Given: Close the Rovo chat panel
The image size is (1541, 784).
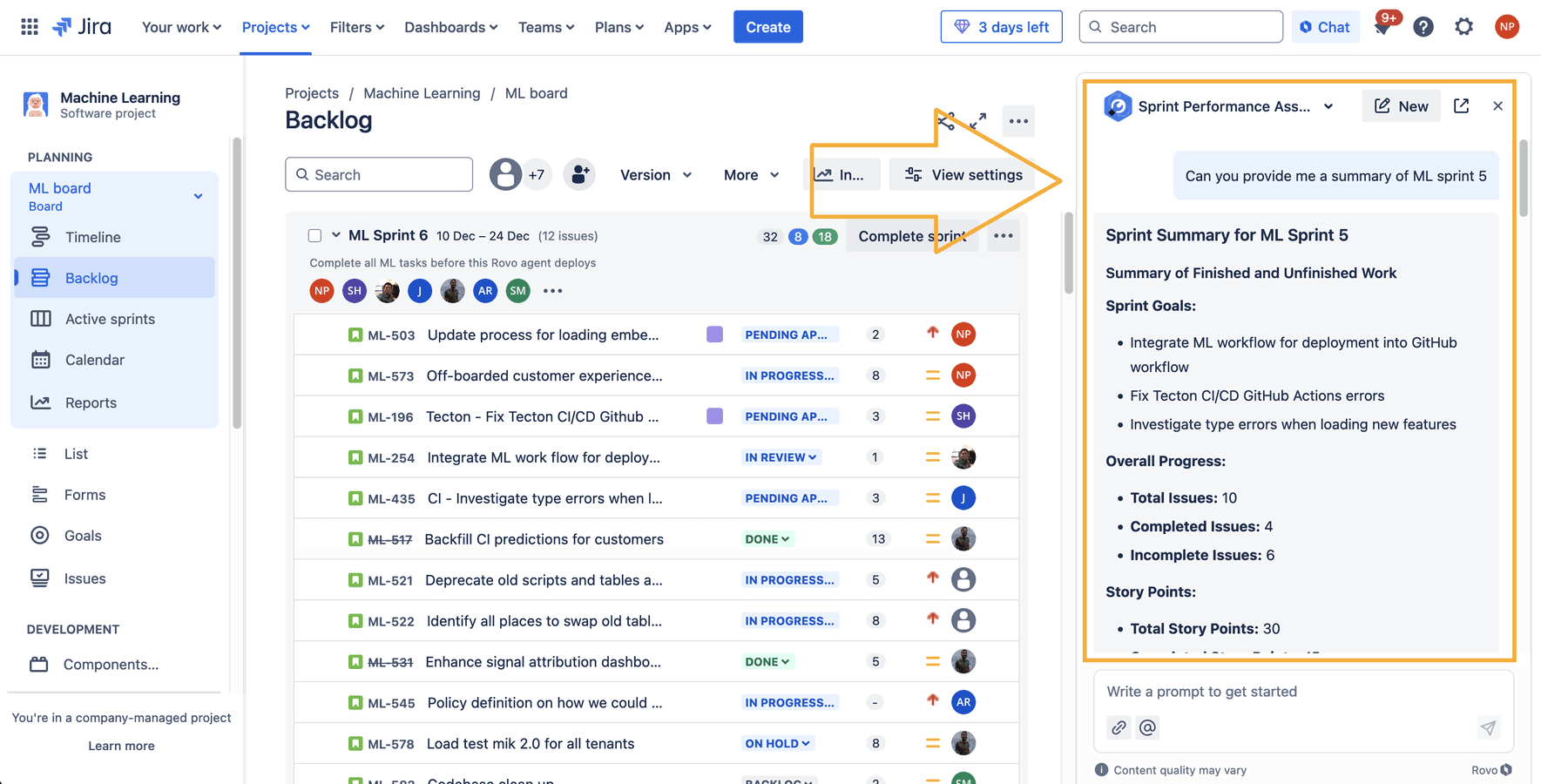Looking at the screenshot, I should (x=1497, y=105).
